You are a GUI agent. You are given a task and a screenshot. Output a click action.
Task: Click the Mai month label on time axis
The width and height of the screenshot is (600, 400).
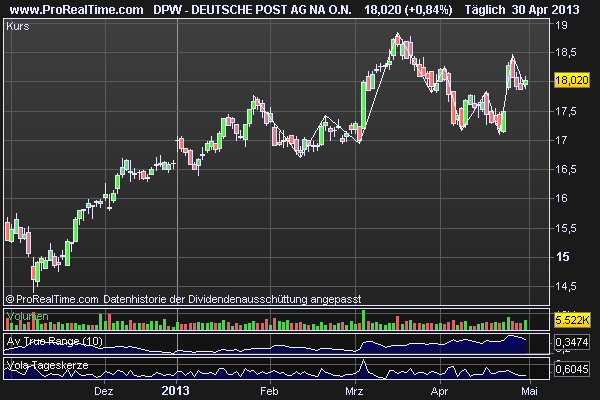(x=529, y=391)
